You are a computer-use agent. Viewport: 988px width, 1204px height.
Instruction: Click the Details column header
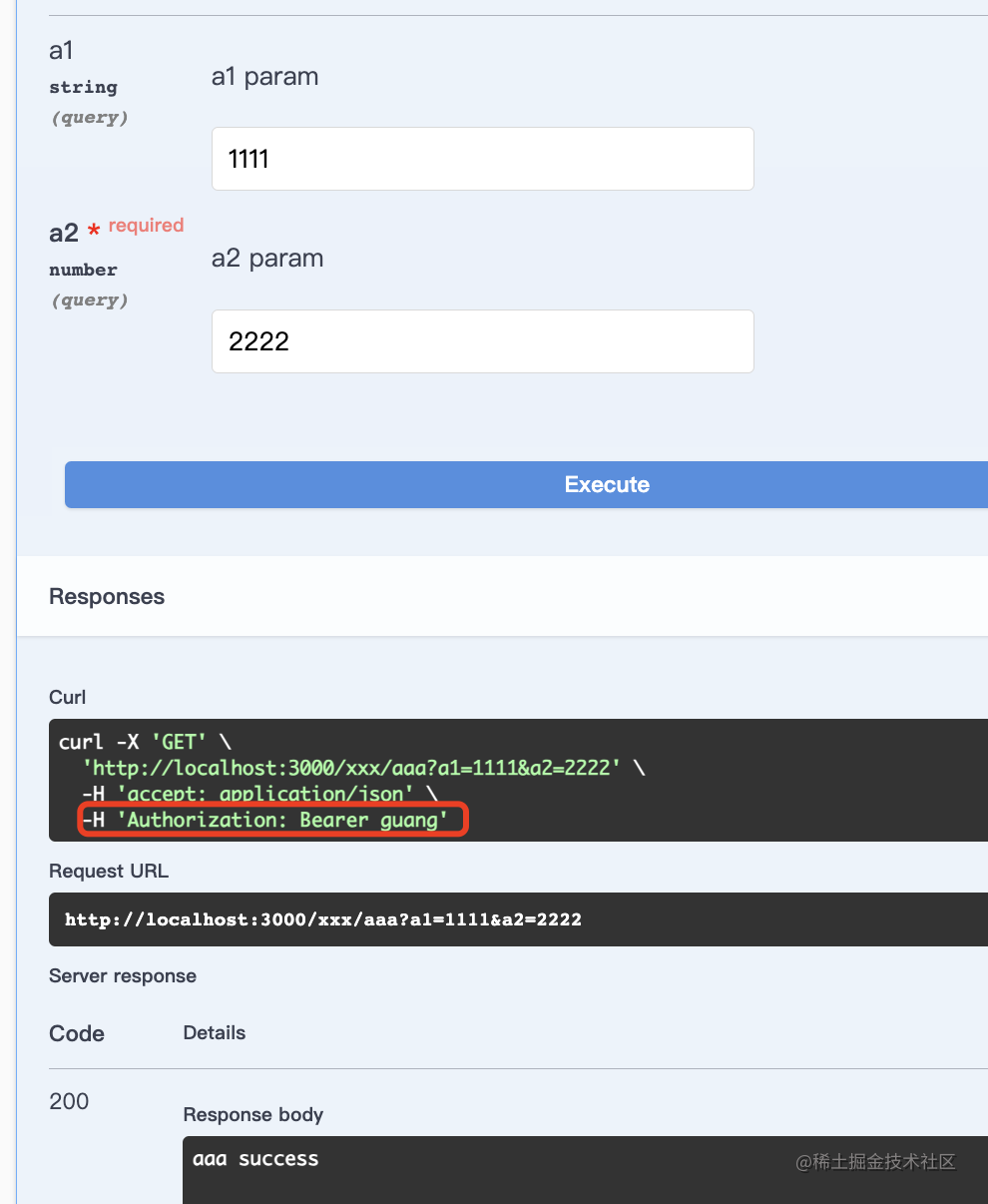click(x=215, y=1033)
